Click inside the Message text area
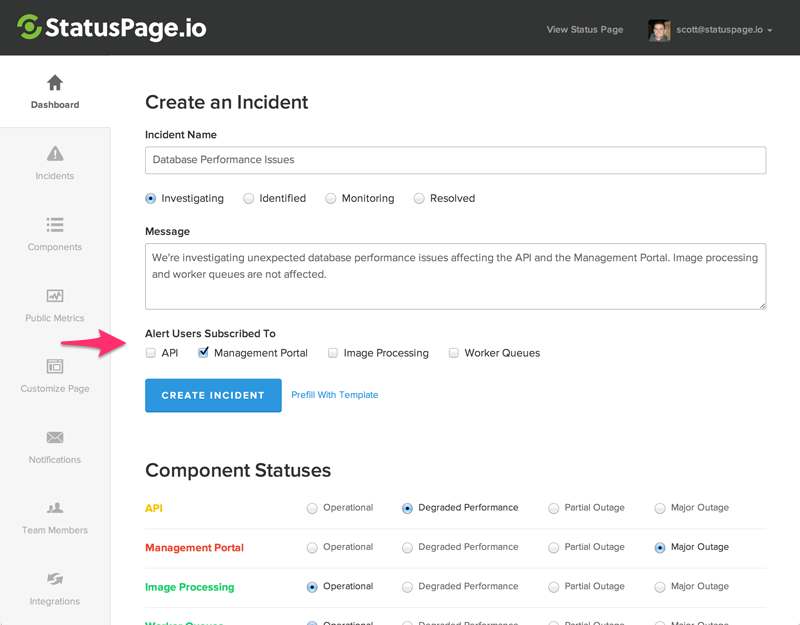The height and width of the screenshot is (625, 800). (x=455, y=277)
